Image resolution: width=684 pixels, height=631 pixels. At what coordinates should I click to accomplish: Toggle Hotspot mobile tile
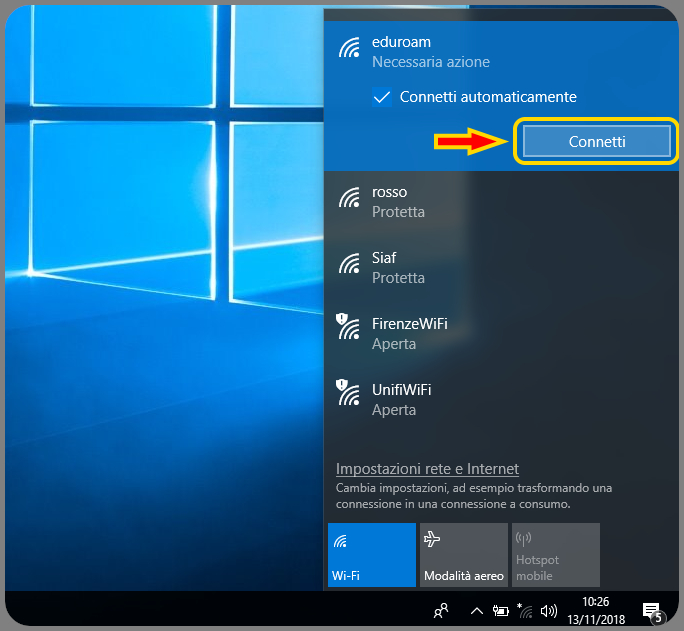[556, 555]
